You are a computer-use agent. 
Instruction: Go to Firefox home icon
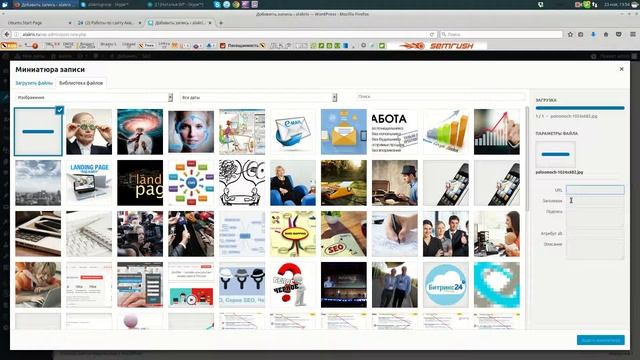[x=606, y=35]
